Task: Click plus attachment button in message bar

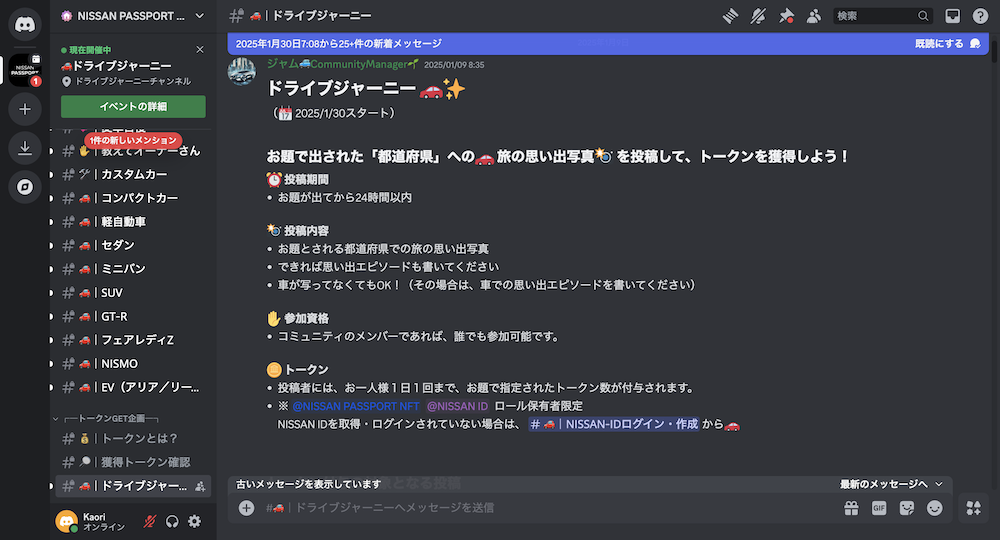Action: pos(246,507)
